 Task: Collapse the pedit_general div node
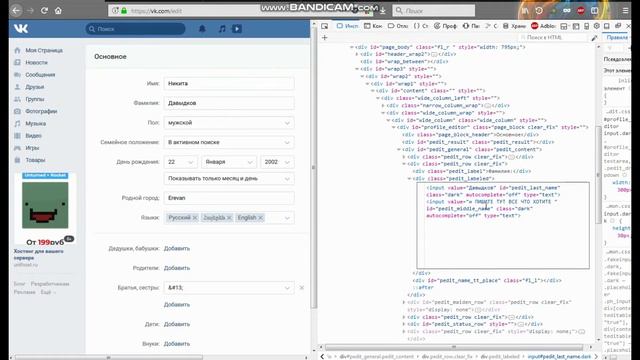(399, 149)
